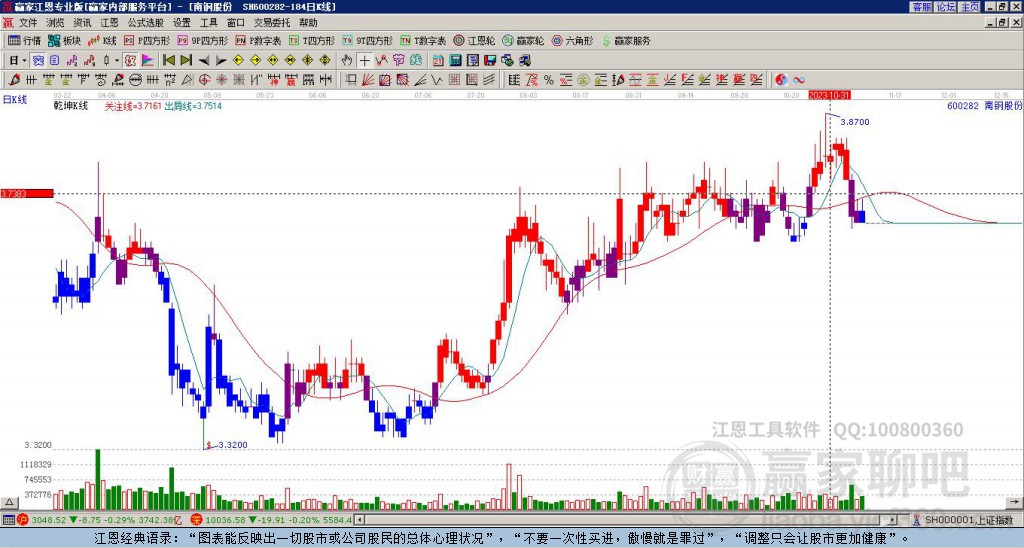Open the P四方形 tool
1024x548 pixels.
147,41
